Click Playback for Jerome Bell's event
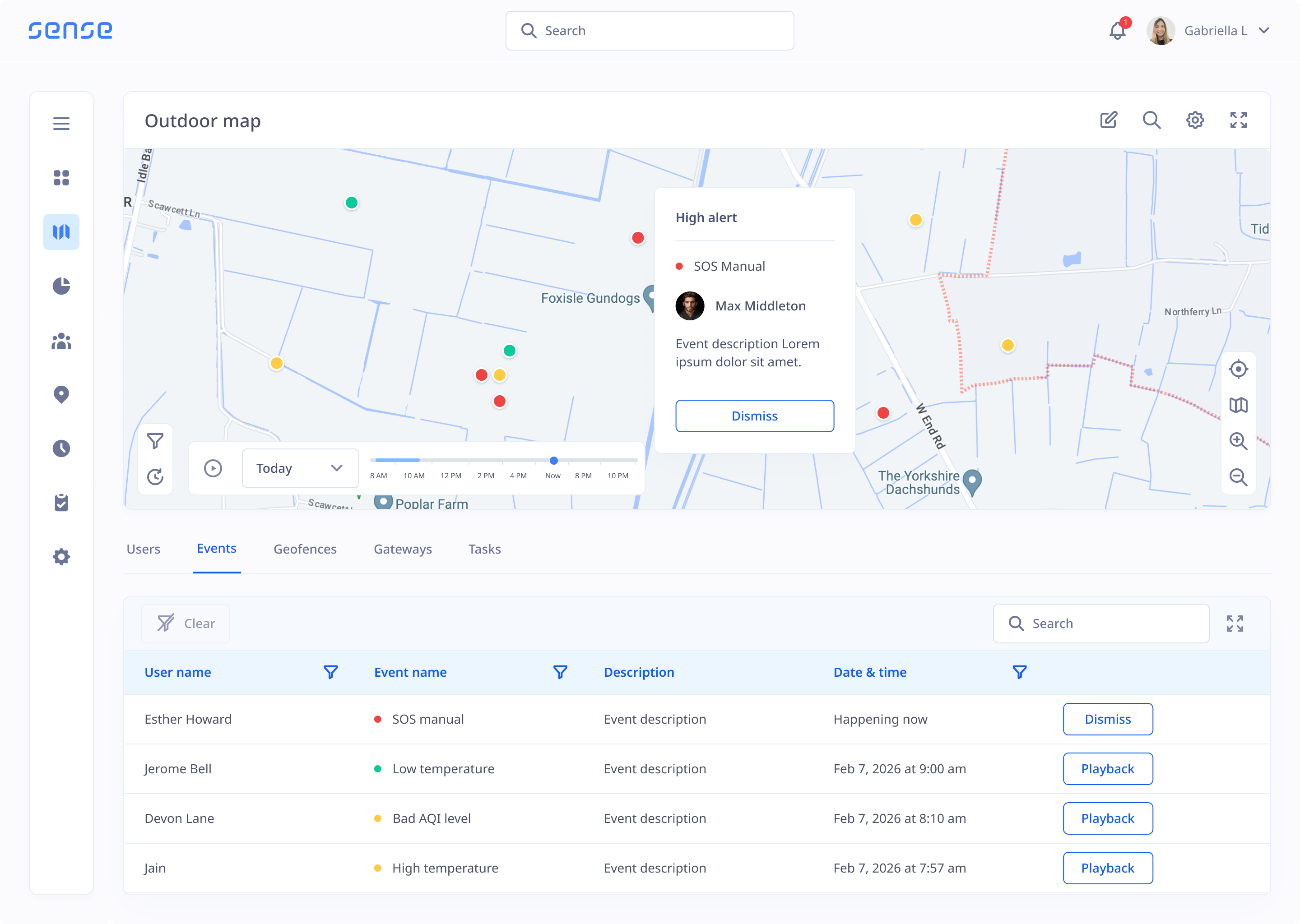Viewport: 1300px width, 924px height. [1107, 769]
